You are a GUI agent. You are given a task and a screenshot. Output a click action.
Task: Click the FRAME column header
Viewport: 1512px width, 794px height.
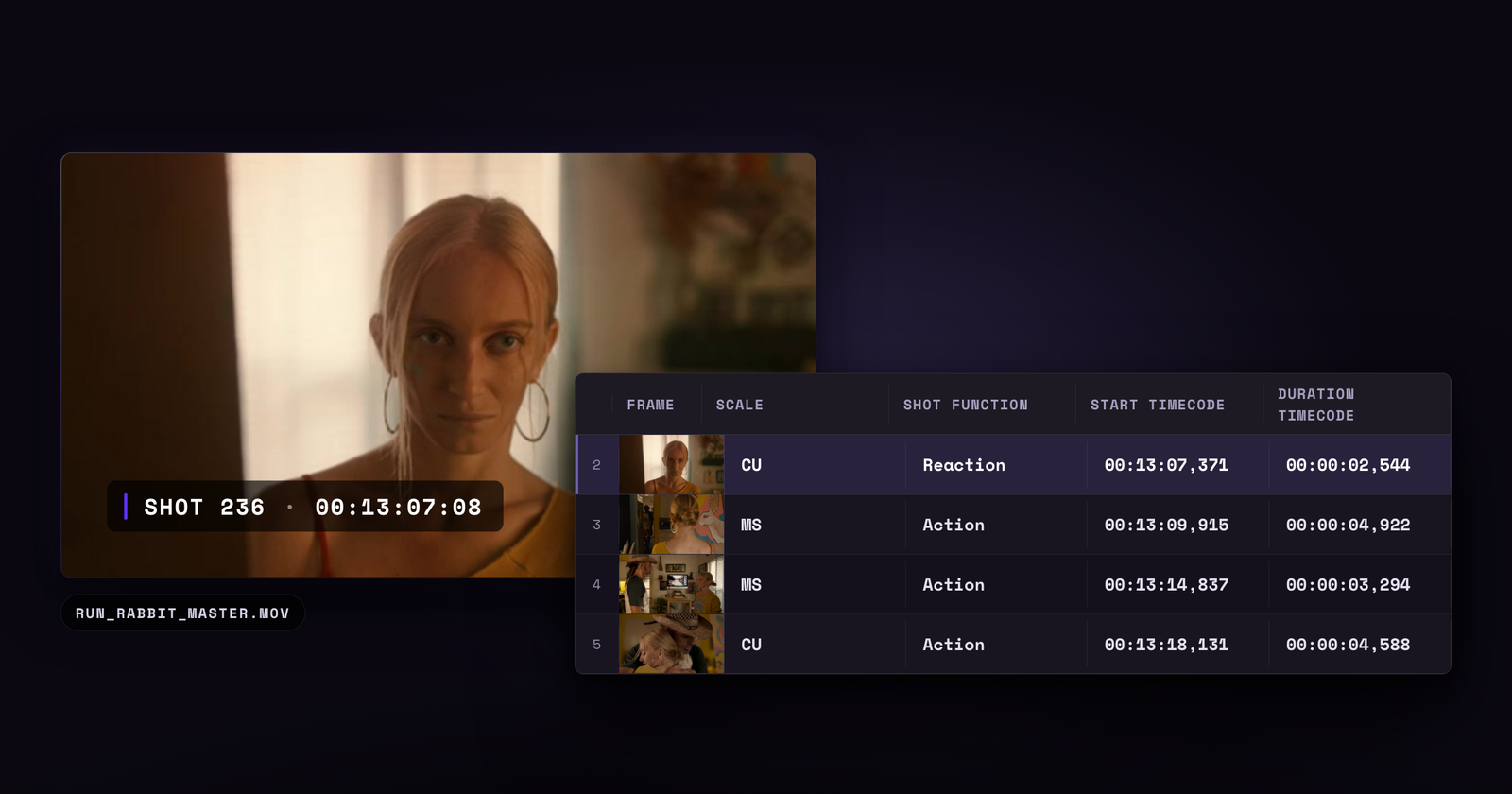pos(650,405)
